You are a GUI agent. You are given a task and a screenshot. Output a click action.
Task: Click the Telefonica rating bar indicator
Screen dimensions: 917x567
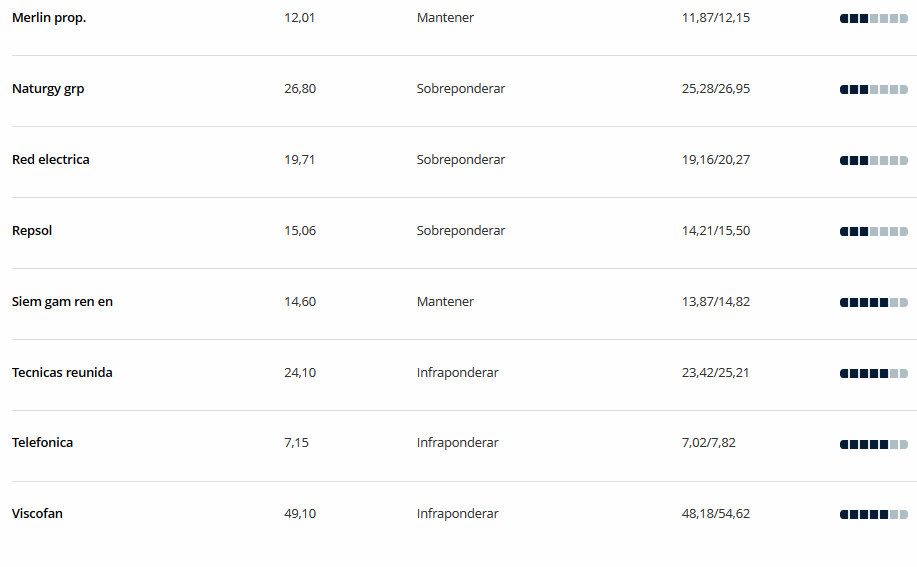pos(874,444)
